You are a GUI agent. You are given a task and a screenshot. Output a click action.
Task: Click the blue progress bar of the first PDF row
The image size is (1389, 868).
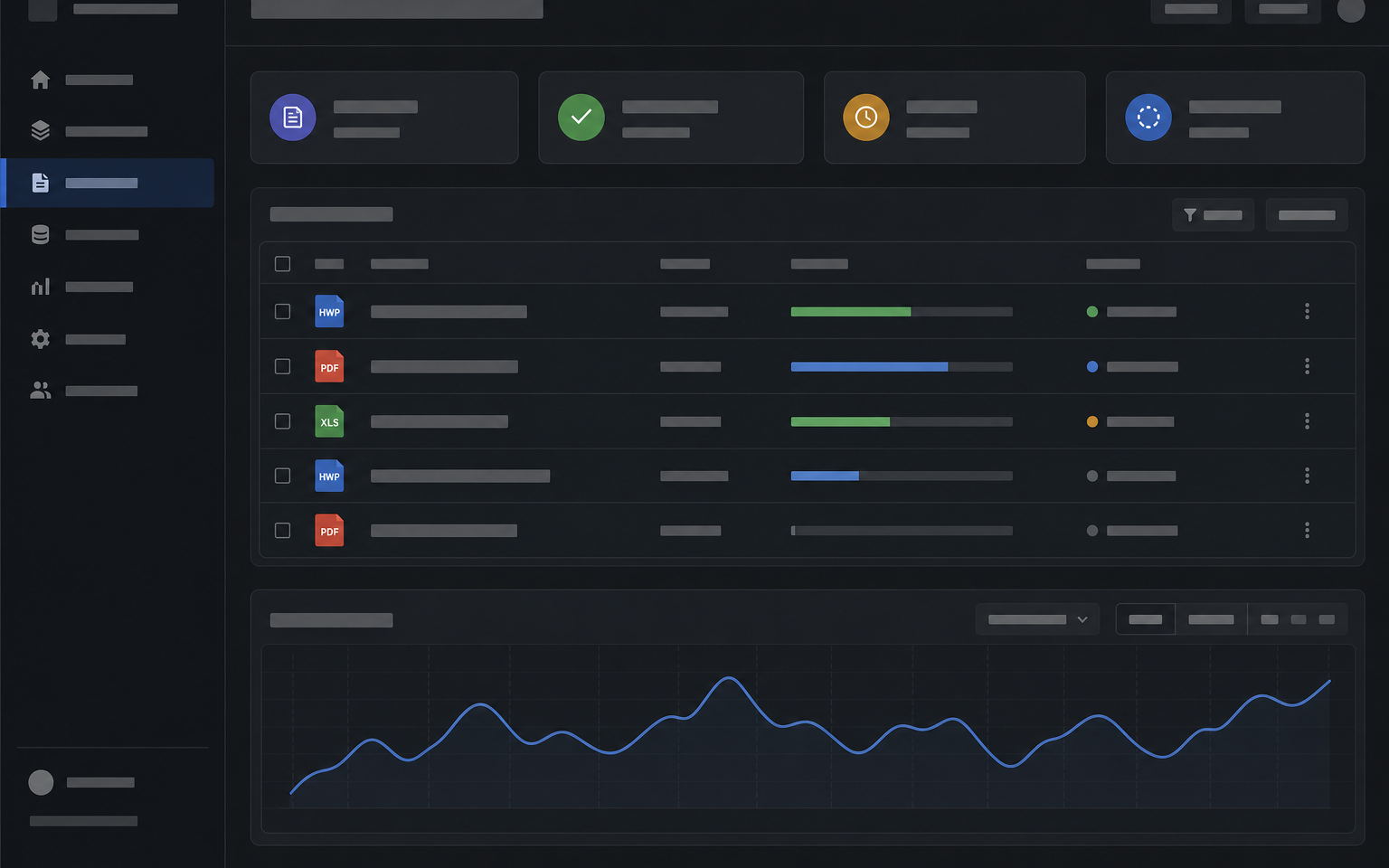pyautogui.click(x=902, y=367)
